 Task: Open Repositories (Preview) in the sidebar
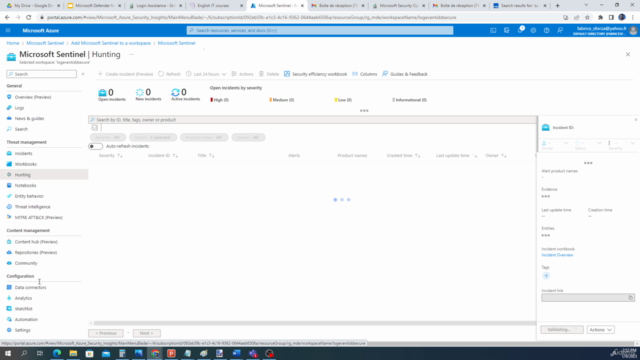coord(36,252)
